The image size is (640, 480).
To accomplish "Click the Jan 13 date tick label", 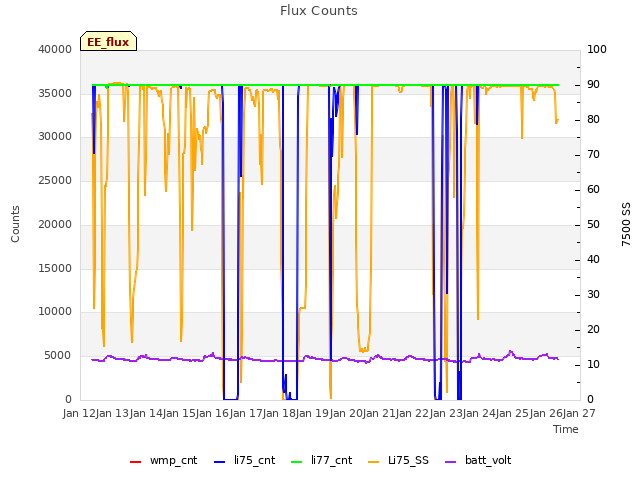I will 112,413.
